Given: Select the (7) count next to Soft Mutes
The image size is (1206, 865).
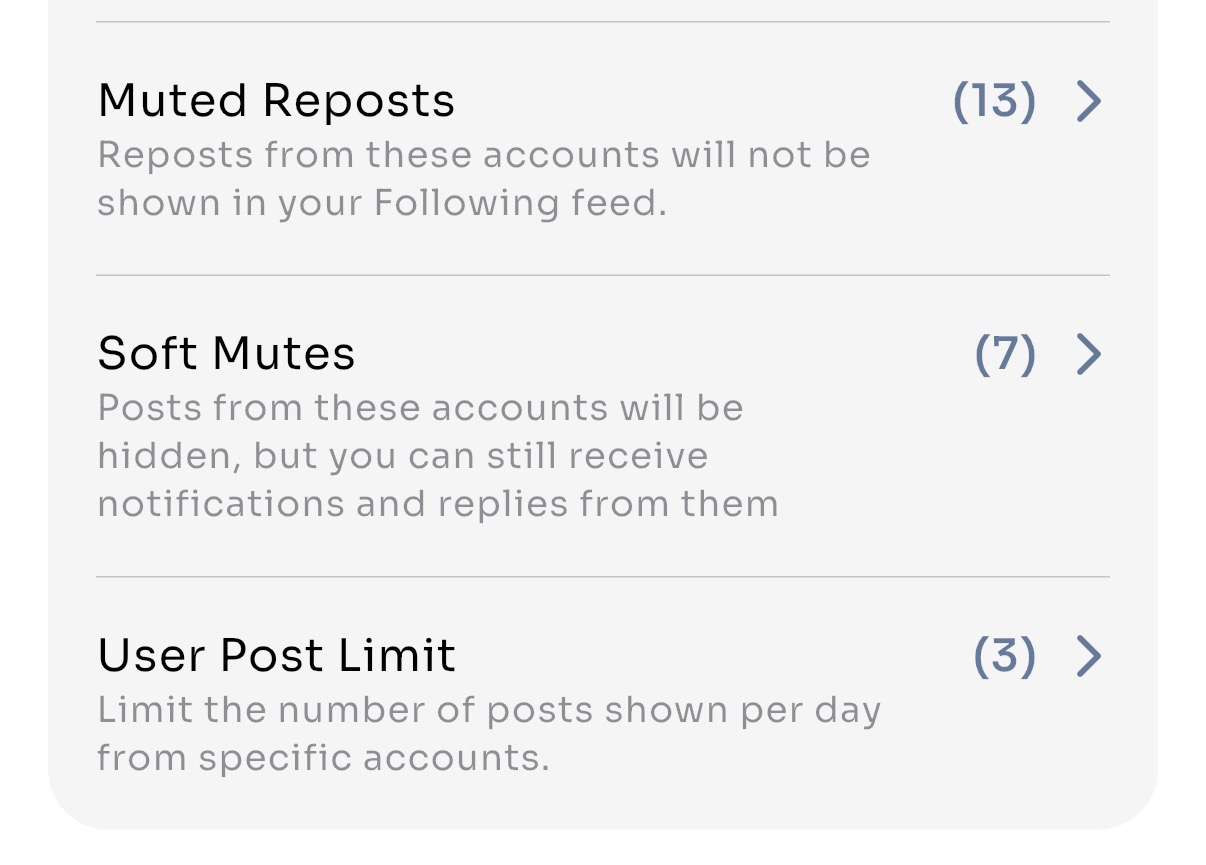Looking at the screenshot, I should (1004, 354).
